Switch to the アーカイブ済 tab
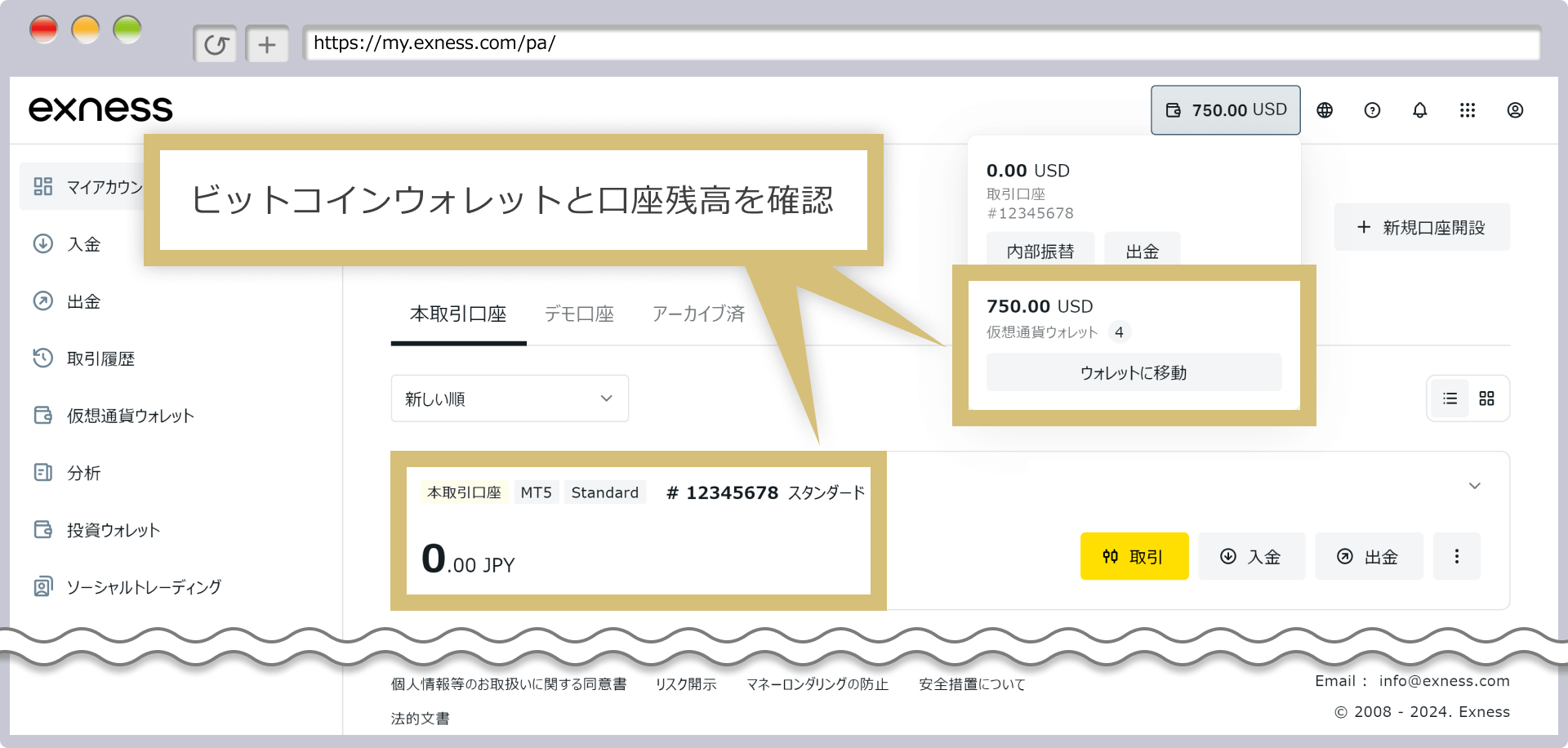This screenshot has height=748, width=1568. (698, 314)
